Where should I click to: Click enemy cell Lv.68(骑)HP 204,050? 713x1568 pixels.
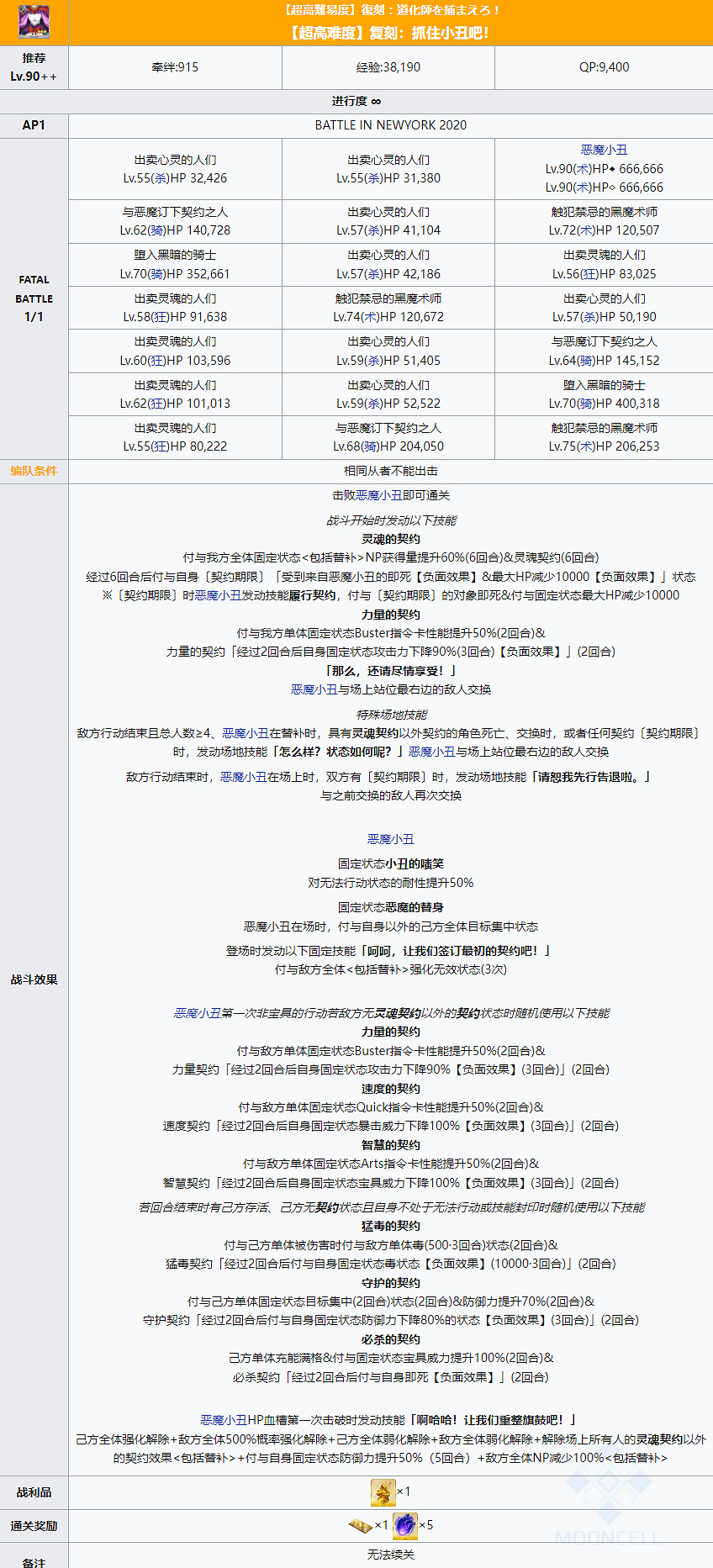click(x=388, y=437)
